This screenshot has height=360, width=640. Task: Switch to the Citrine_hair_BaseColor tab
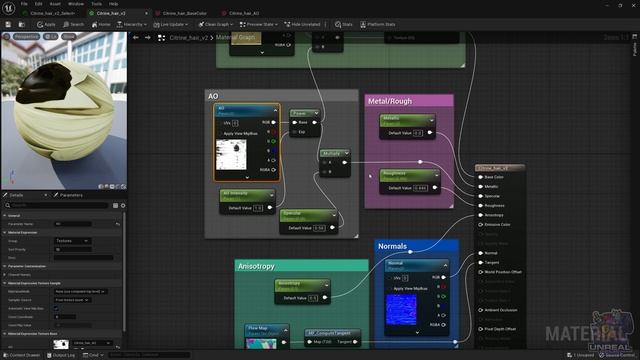pyautogui.click(x=184, y=13)
